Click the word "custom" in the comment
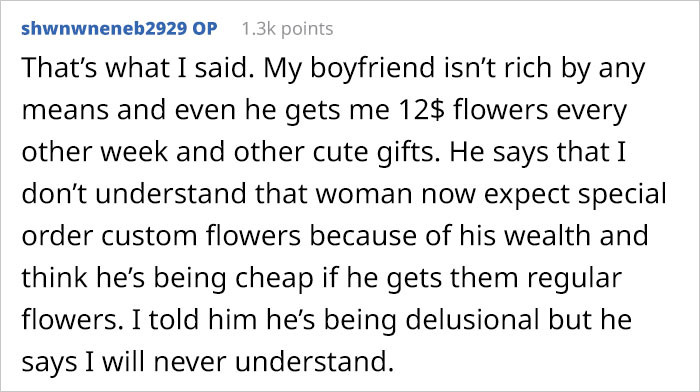The height and width of the screenshot is (392, 700). [149, 236]
